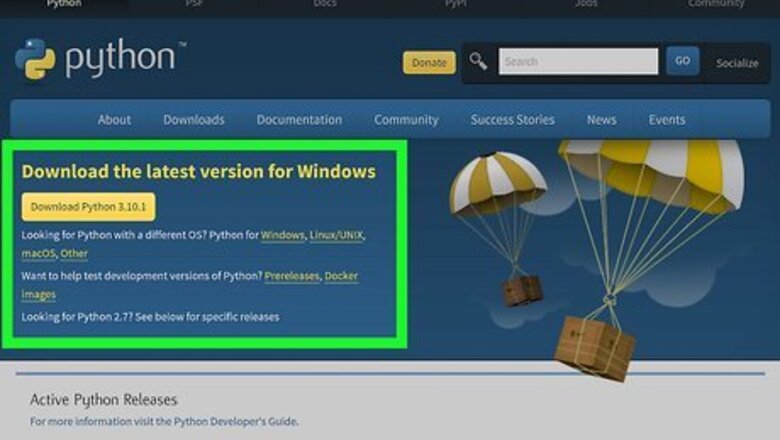
Task: Click 'Download the latest version for Windows' heading
Action: 198,172
